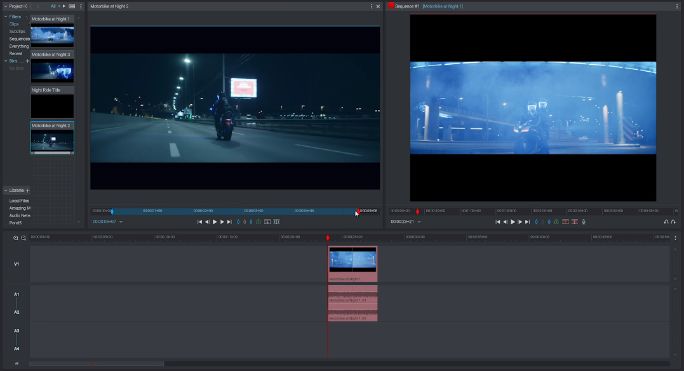Open the Pond5 library
This screenshot has width=684, height=371.
[15, 223]
